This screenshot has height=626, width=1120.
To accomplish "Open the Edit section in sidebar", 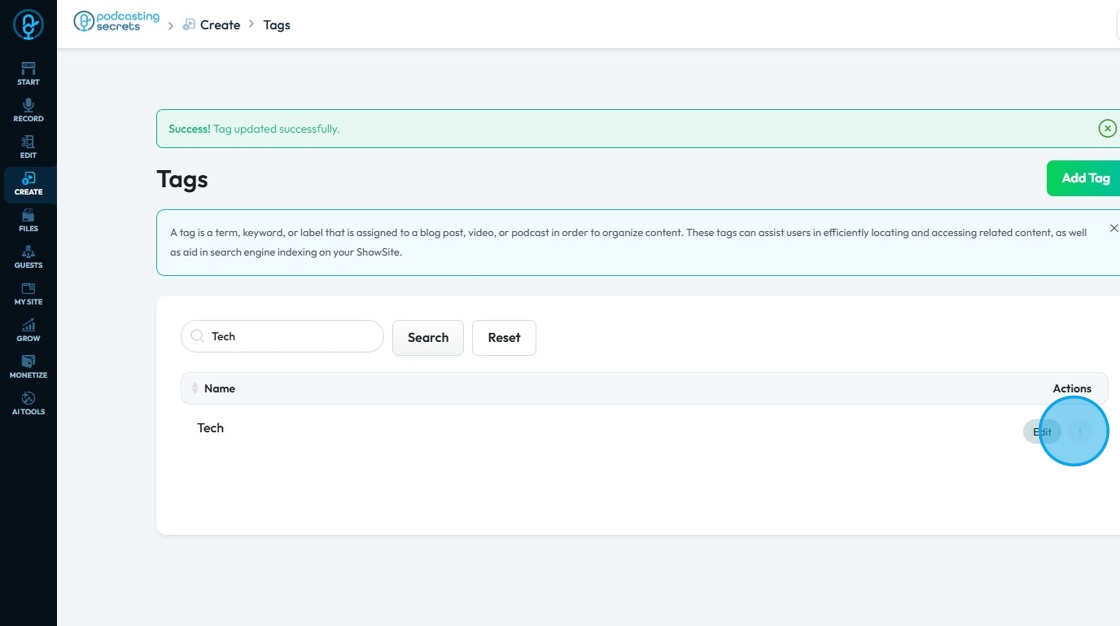I will click(x=29, y=146).
